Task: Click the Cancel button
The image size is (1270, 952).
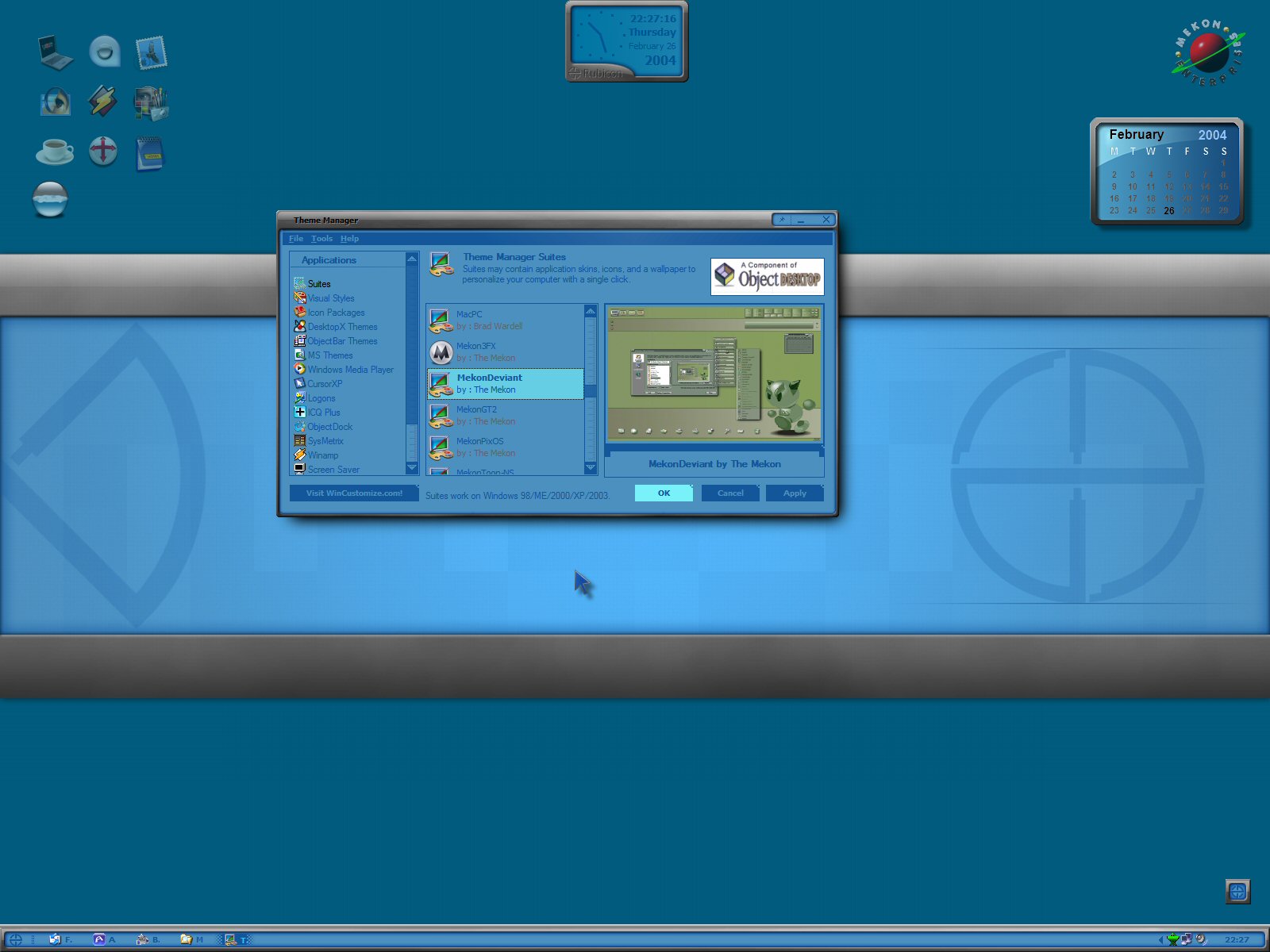Action: 730,493
